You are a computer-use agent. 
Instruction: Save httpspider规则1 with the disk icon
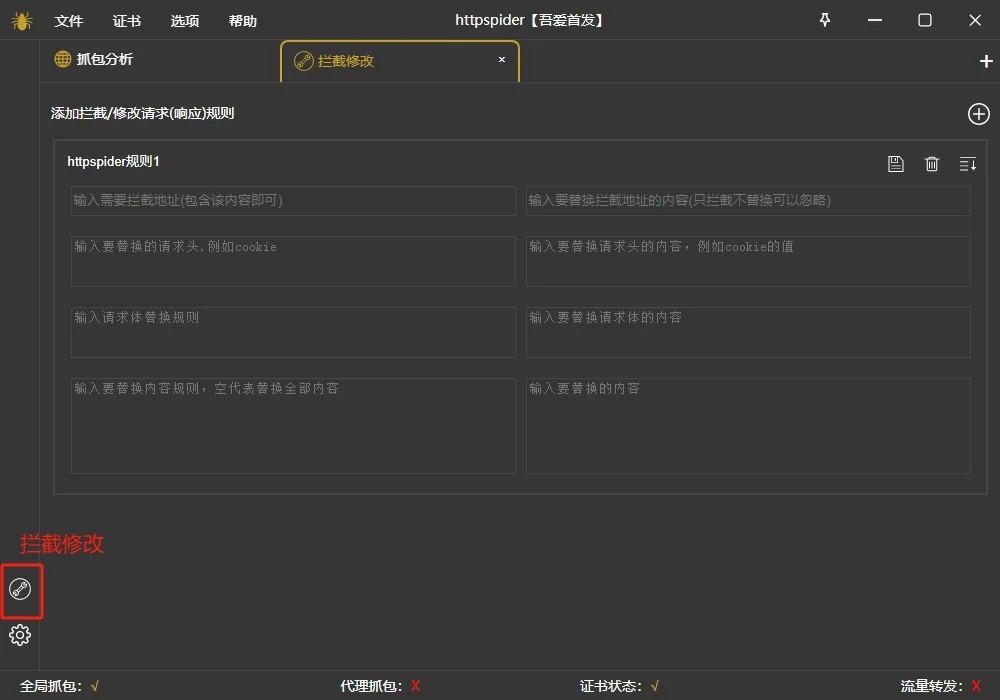pos(895,164)
